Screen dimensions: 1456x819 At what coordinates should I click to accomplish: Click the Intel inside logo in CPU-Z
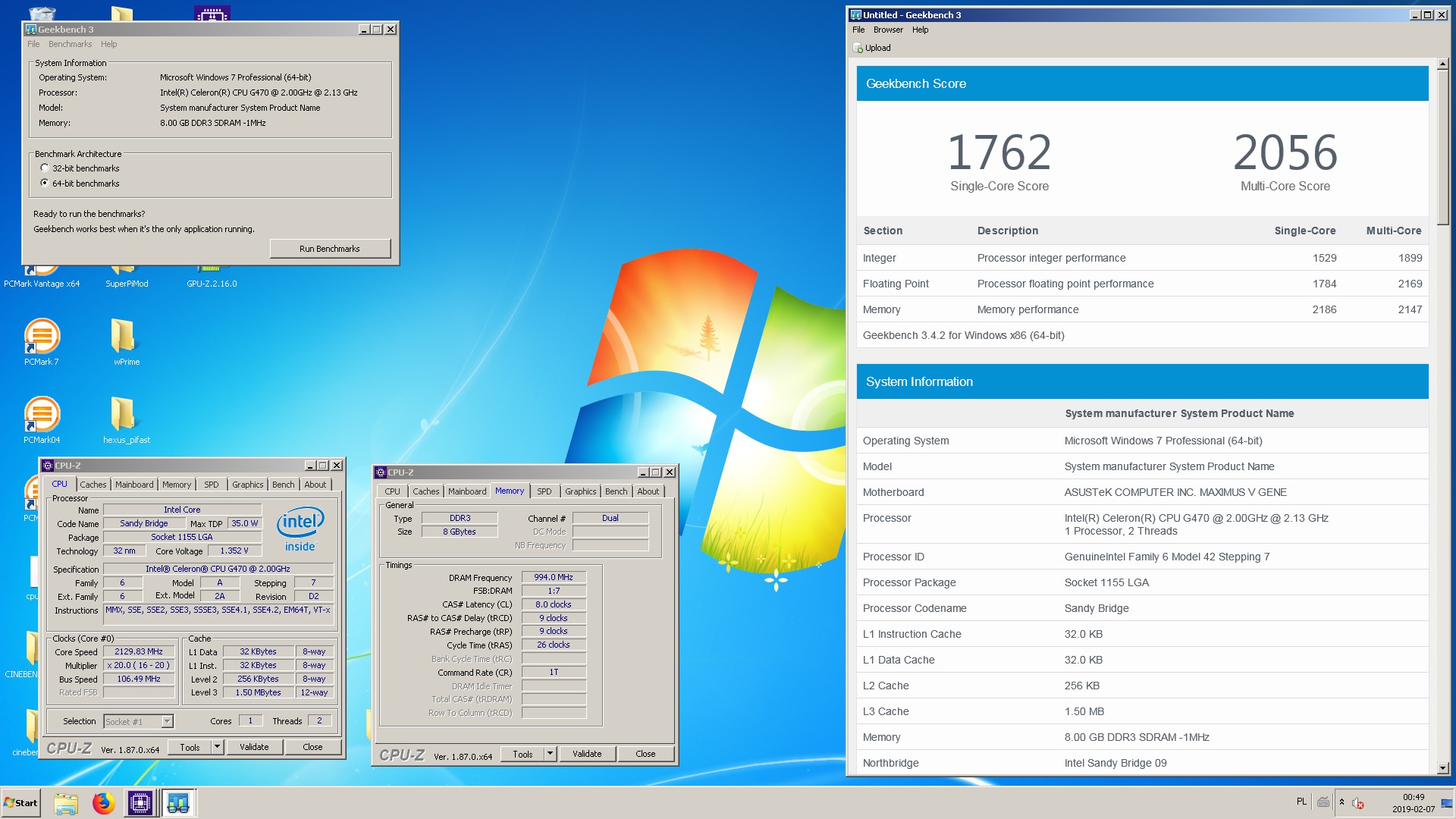[300, 529]
